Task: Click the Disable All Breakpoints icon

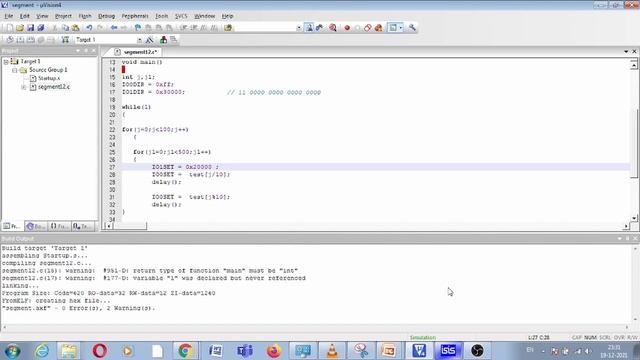Action: (368, 28)
